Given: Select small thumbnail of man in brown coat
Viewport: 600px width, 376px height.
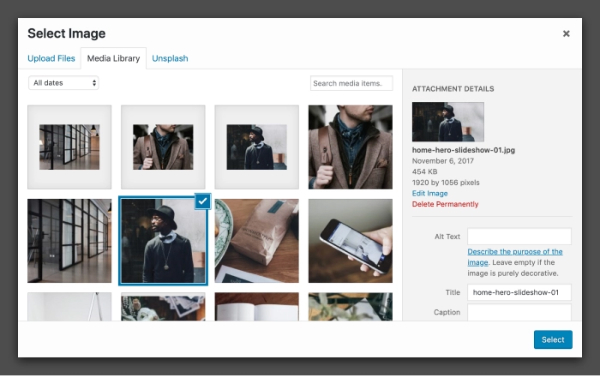Looking at the screenshot, I should click(163, 147).
